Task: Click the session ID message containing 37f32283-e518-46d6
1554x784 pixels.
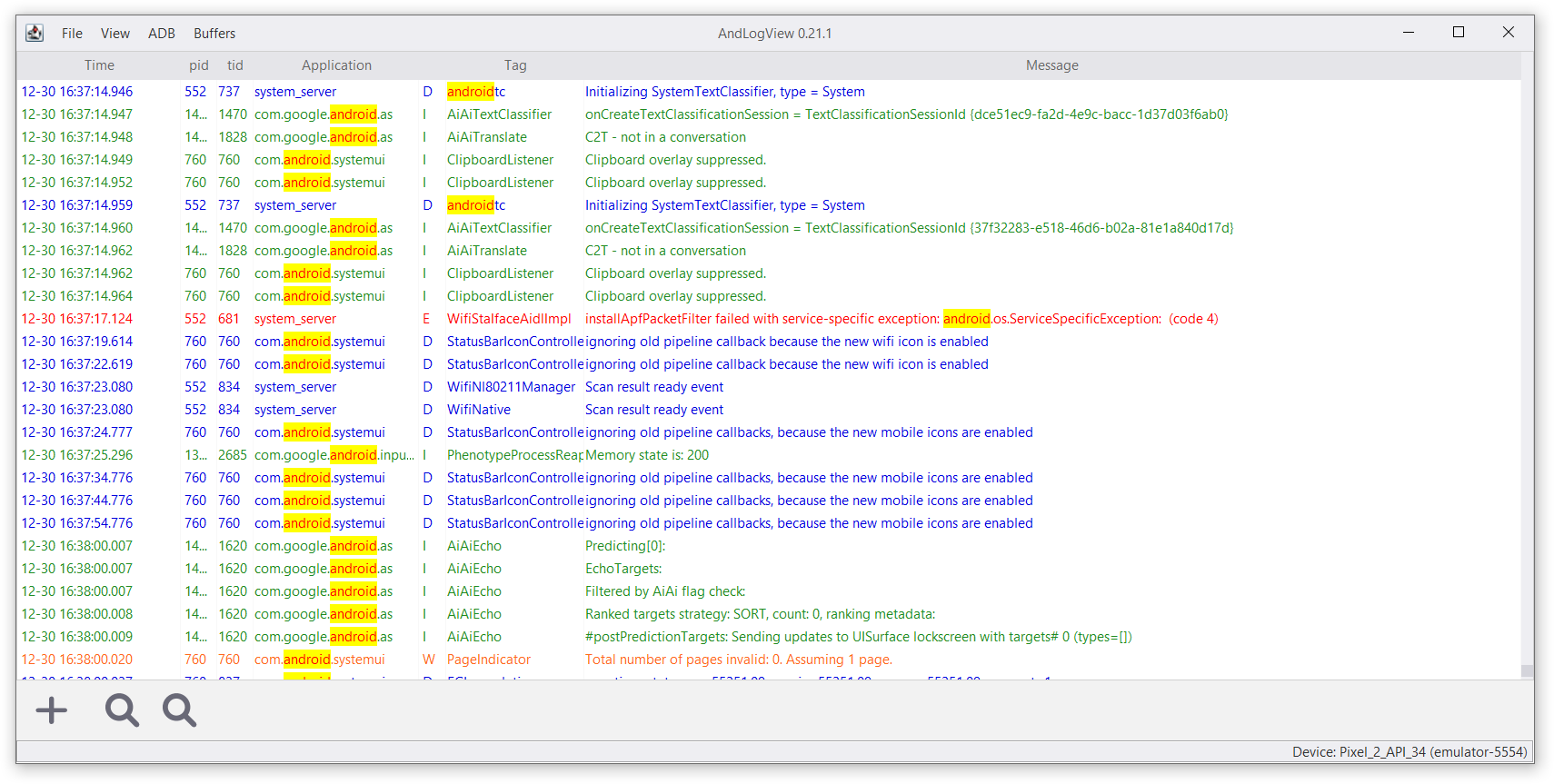Action: pyautogui.click(x=909, y=228)
